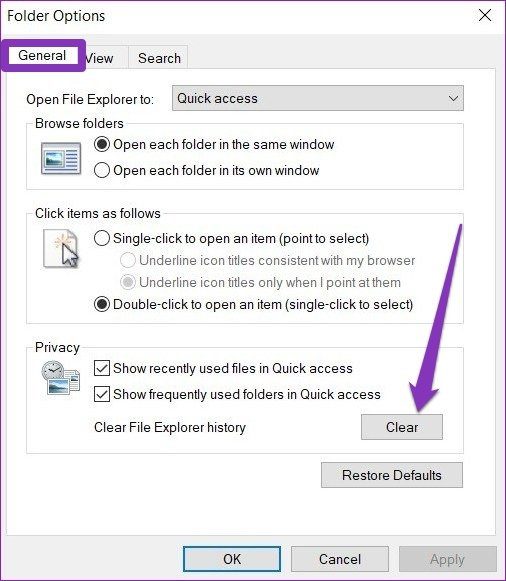Image resolution: width=506 pixels, height=581 pixels.
Task: Switch to the Search tab
Action: (x=159, y=58)
